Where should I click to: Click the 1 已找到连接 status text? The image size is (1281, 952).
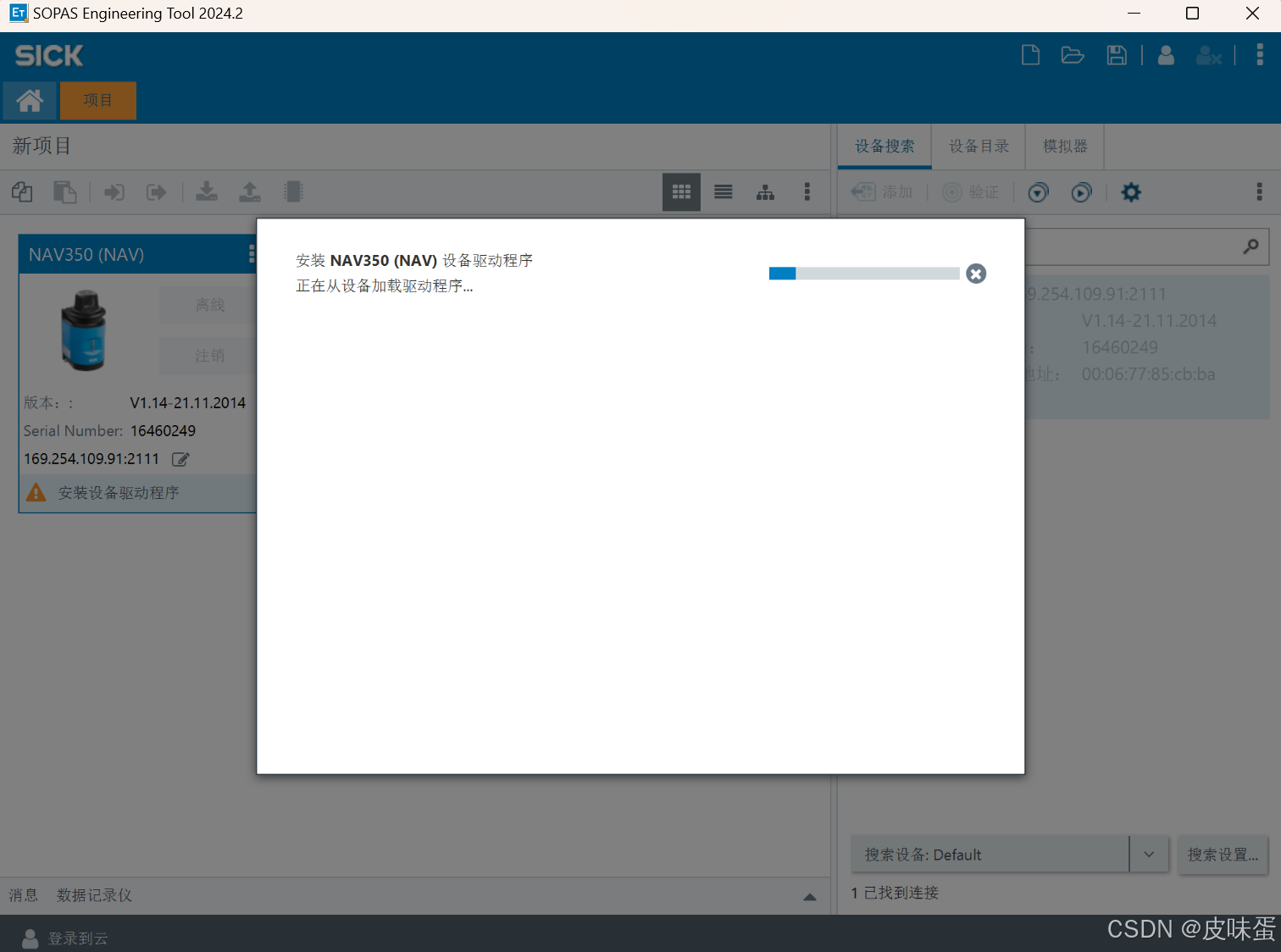[x=895, y=893]
